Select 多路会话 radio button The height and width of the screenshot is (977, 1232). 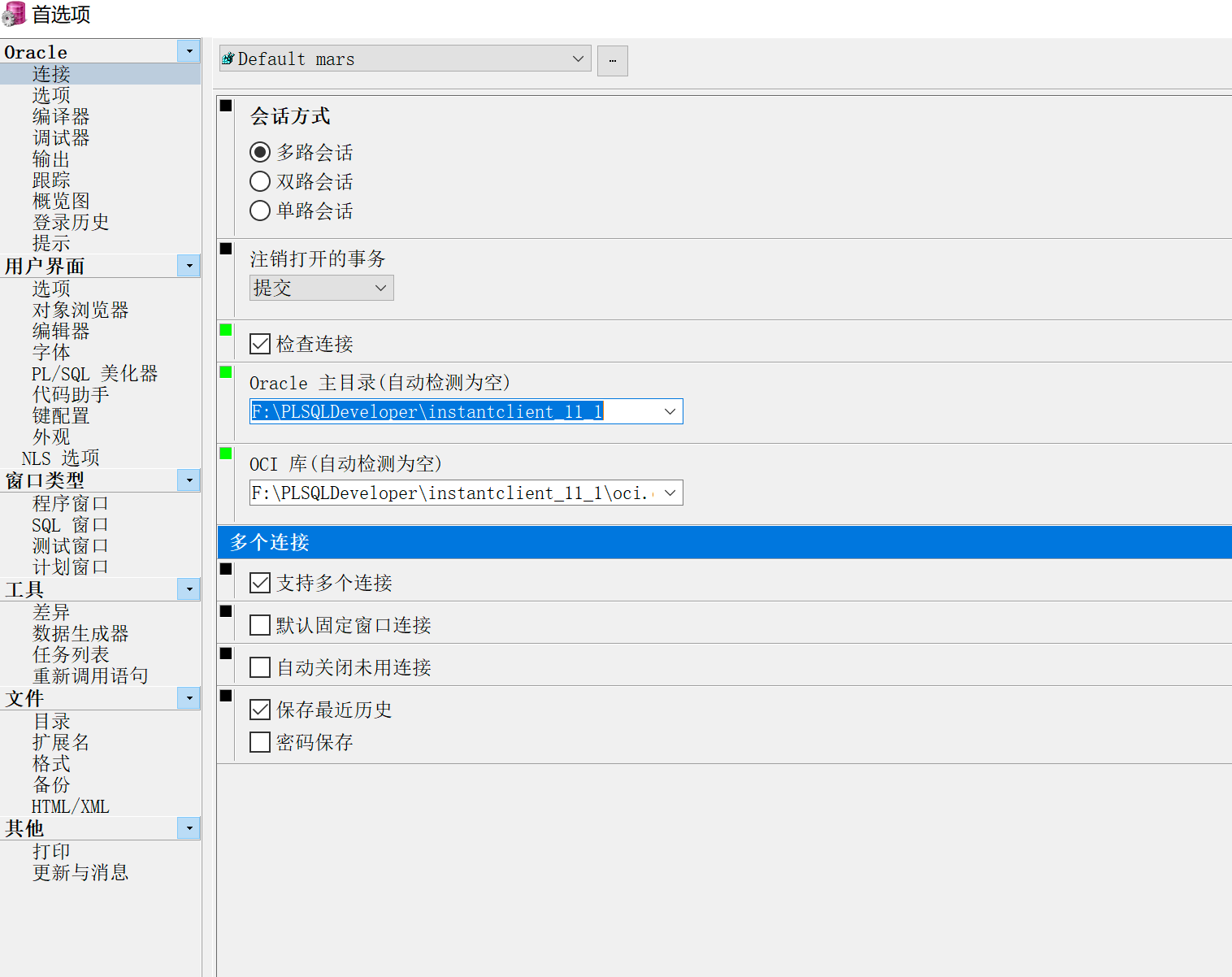(x=260, y=152)
